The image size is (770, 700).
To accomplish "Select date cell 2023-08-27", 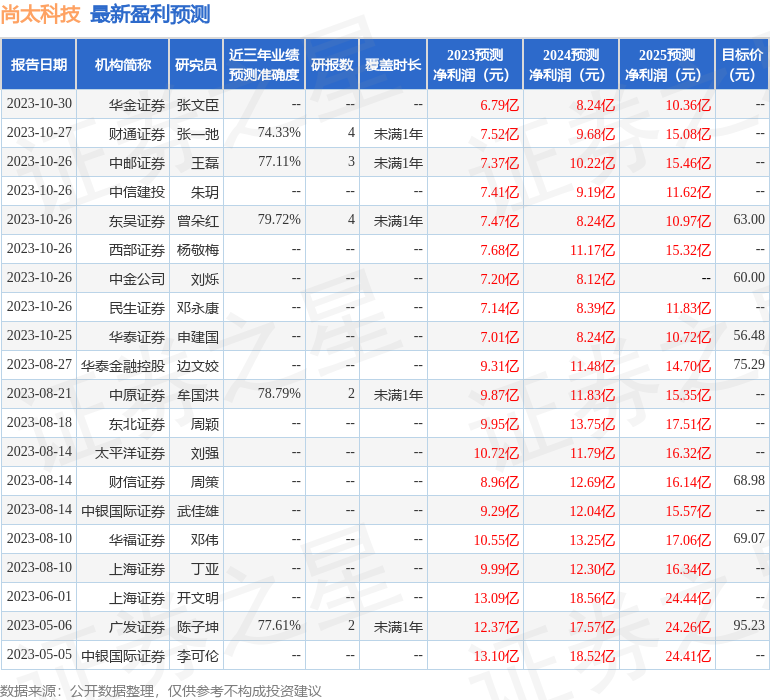I will pos(39,364).
